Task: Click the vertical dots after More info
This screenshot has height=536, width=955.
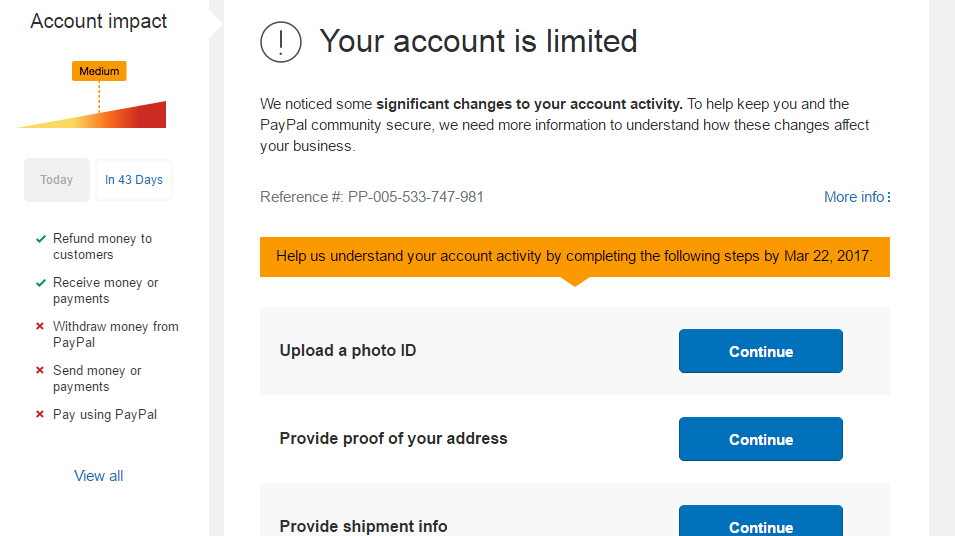Action: pos(889,197)
